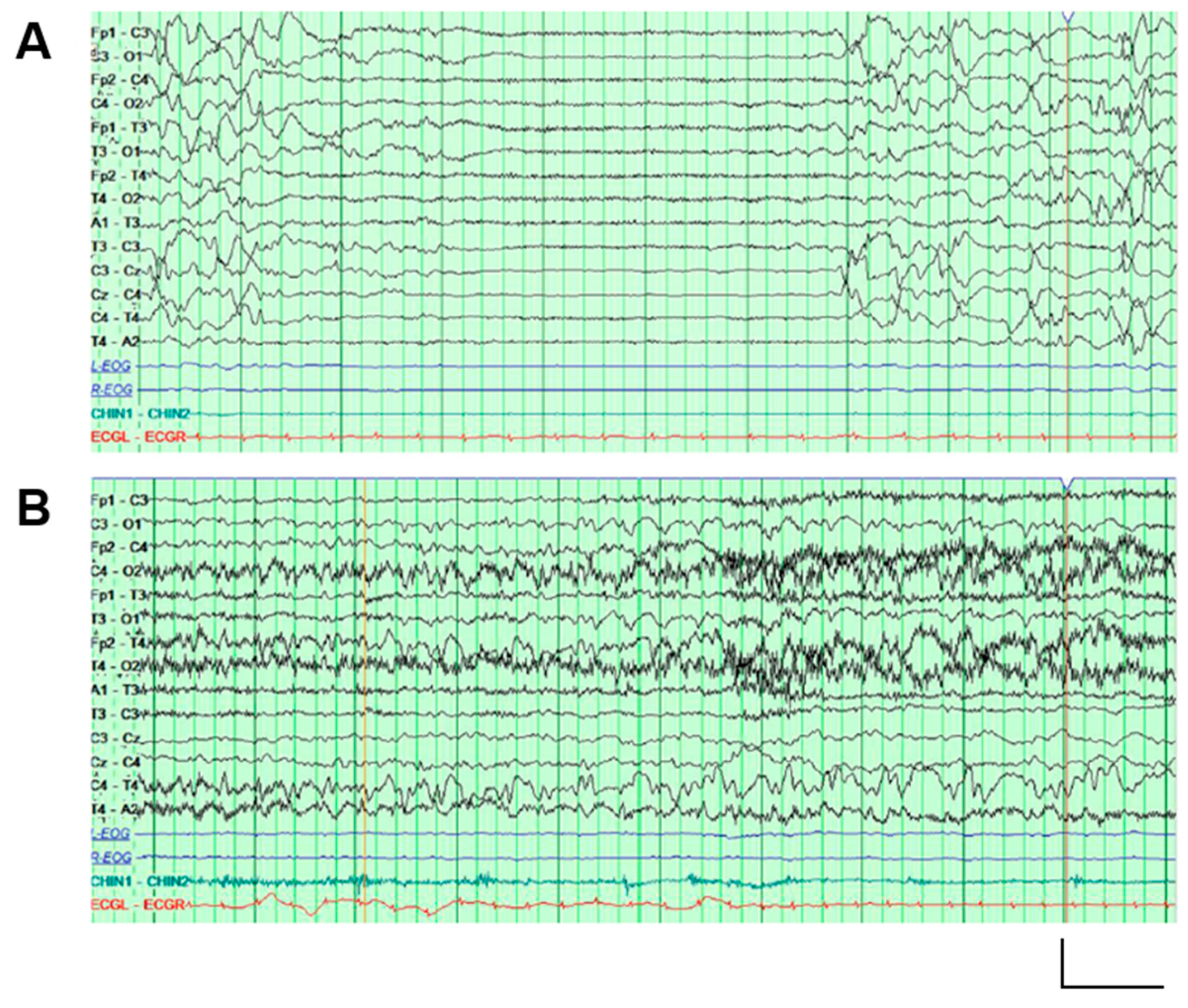Select the Cz - C4 channel label in panel B
The image size is (1188, 1008).
coord(116,763)
